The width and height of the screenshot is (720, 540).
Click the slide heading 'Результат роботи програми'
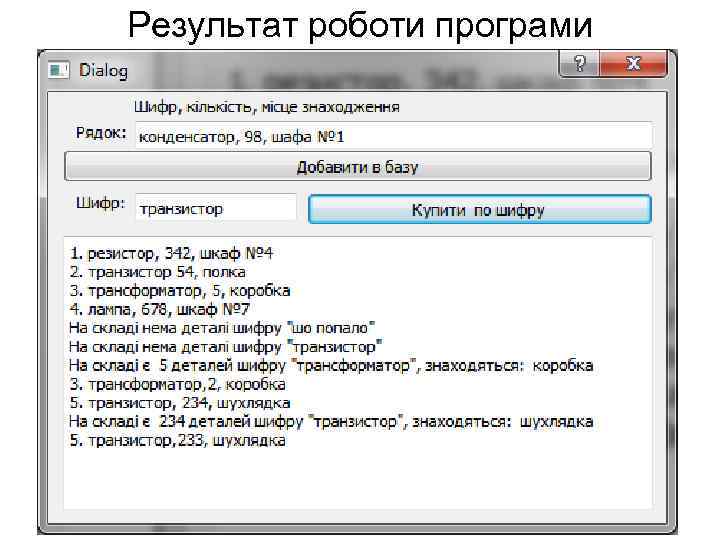click(360, 25)
